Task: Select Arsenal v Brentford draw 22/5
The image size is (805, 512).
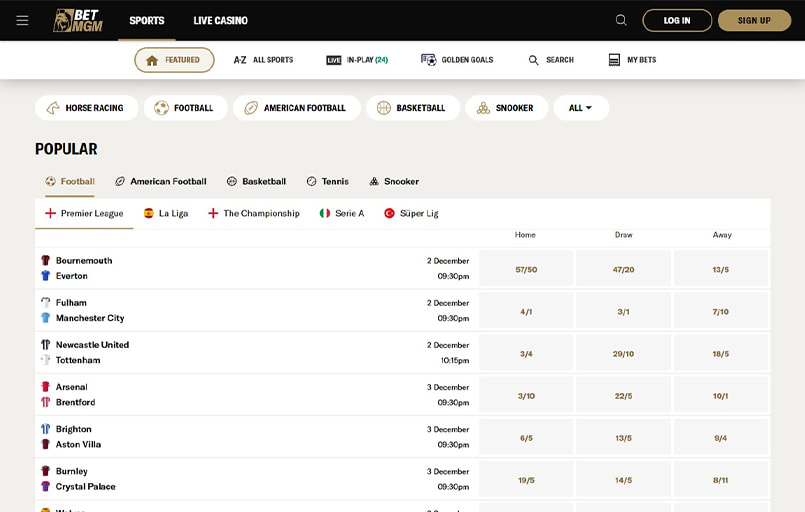Action: tap(623, 395)
